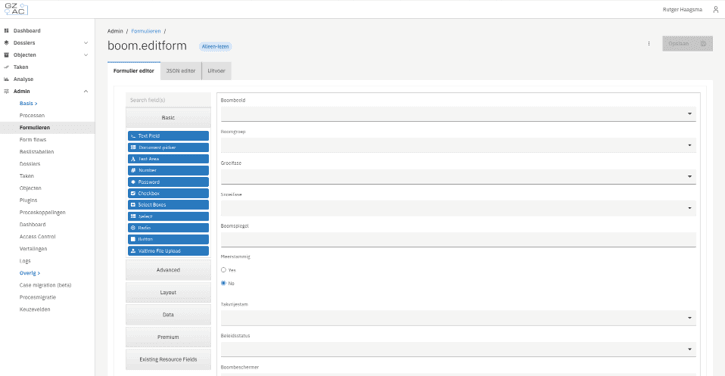Open the Beleidsstatus dropdown

point(458,349)
